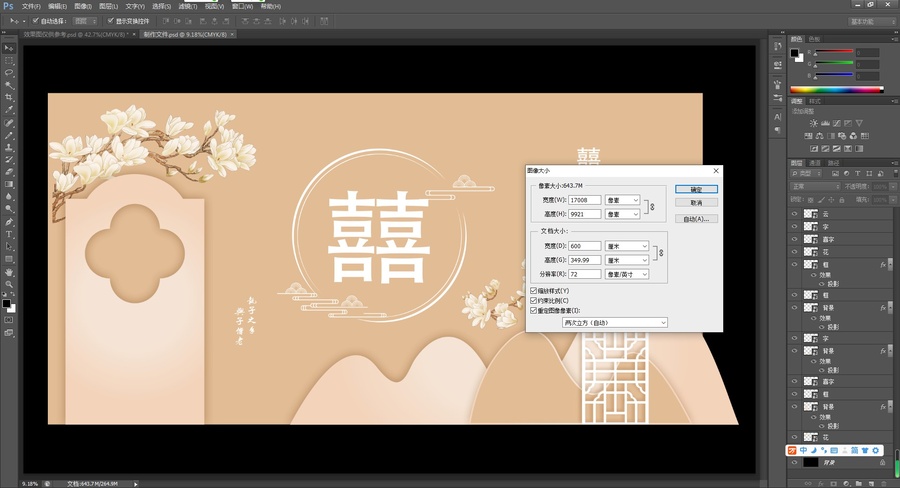Screen dimensions: 900x488
Task: Click the Vibrance triangle adjustment icon
Action: [859, 123]
